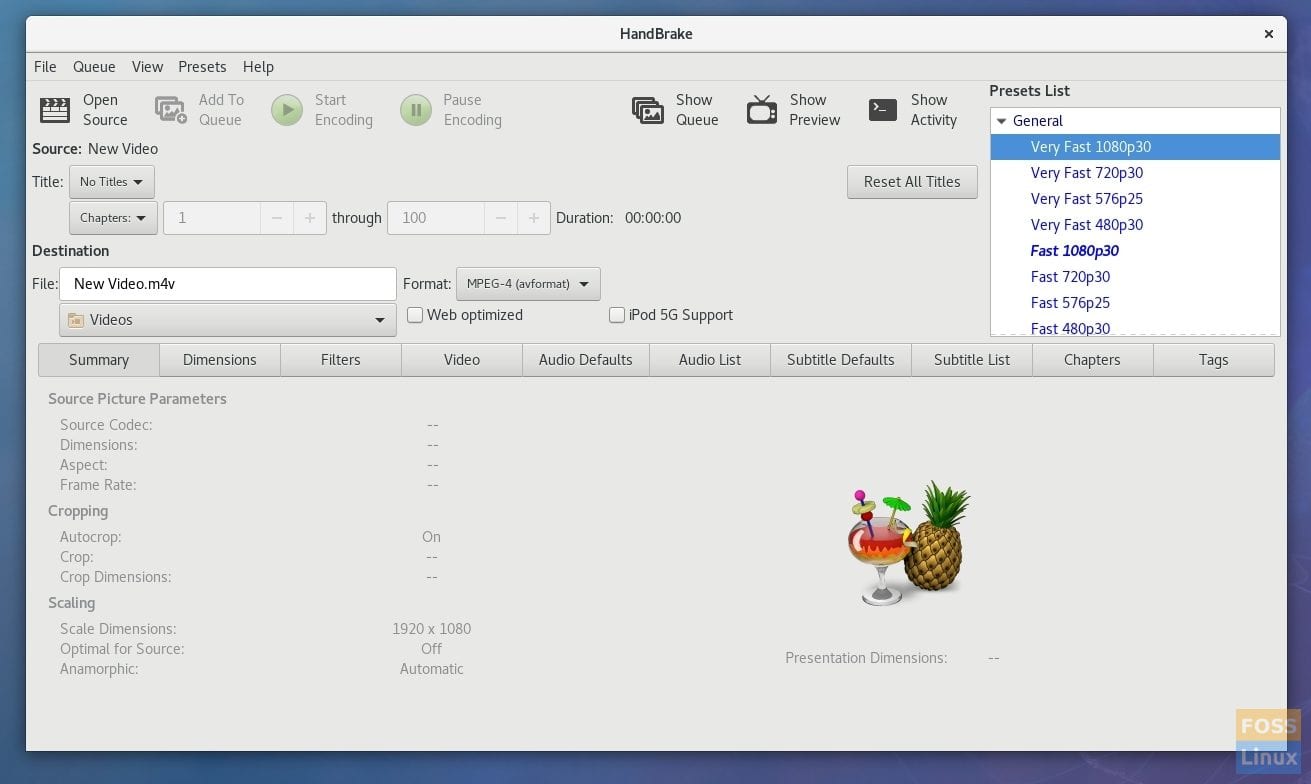Close the HandBrake window
This screenshot has height=784, width=1311.
coord(1268,34)
